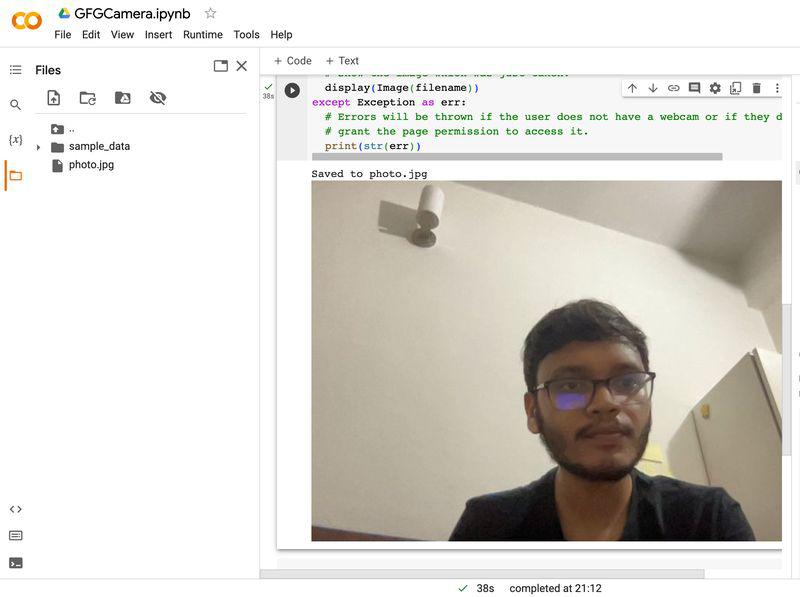Image resolution: width=800 pixels, height=597 pixels.
Task: Open cell editor settings gear
Action: point(715,88)
